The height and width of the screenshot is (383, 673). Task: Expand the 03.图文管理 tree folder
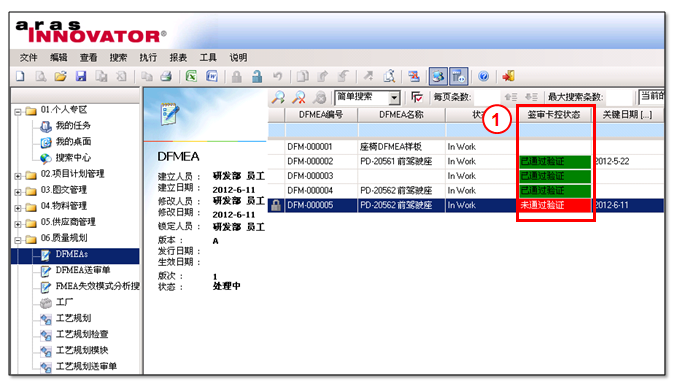[x=18, y=192]
